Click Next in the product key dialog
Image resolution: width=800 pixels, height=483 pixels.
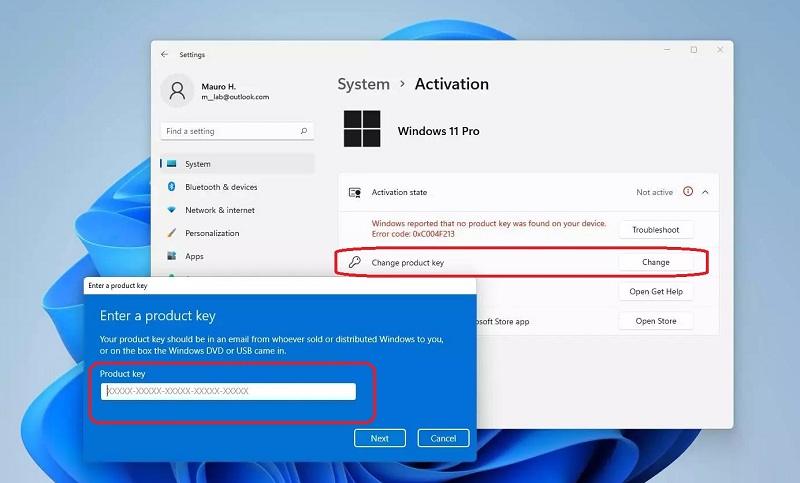click(x=379, y=438)
